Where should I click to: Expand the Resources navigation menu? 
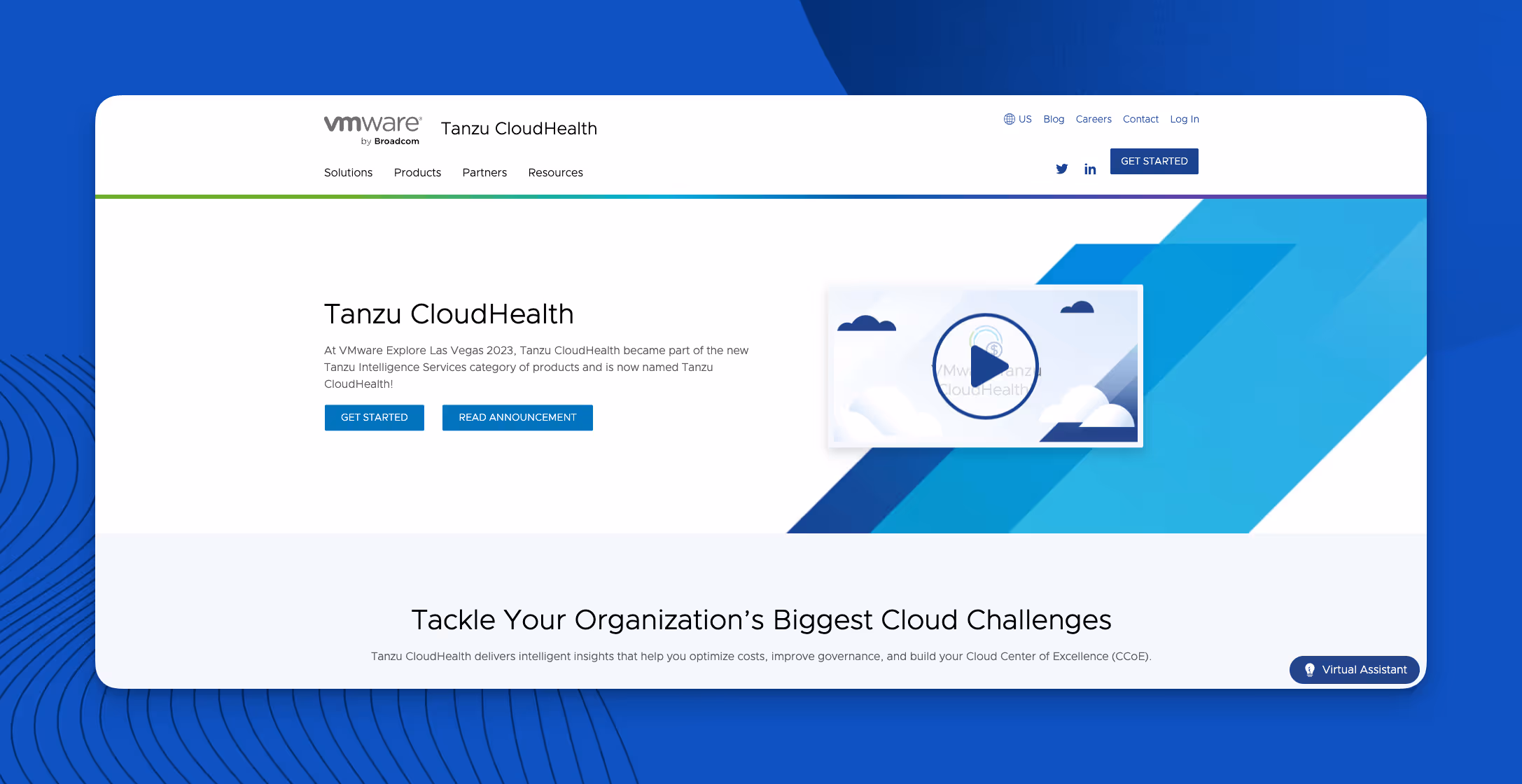click(x=555, y=172)
